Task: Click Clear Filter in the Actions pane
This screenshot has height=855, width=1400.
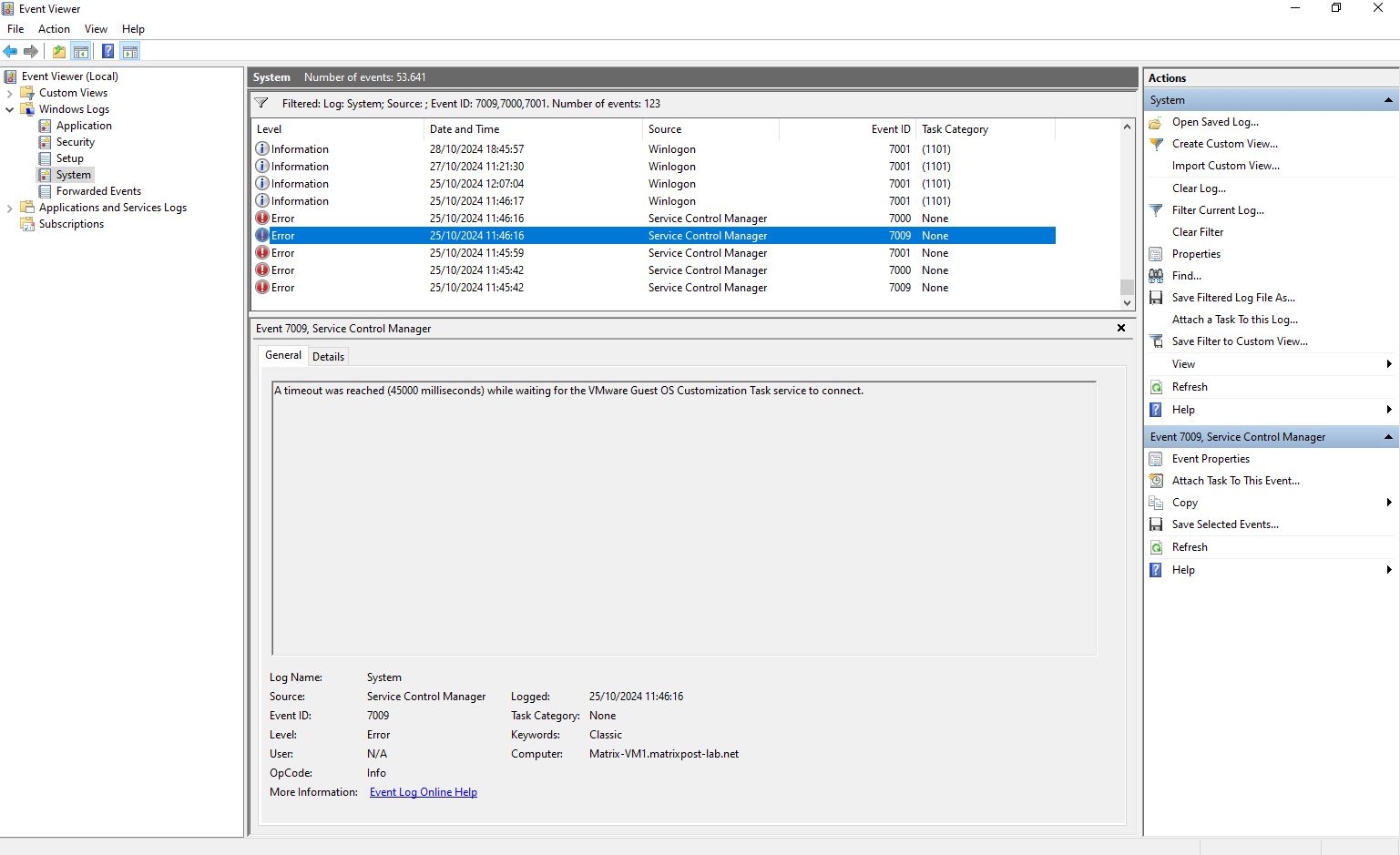Action: coord(1198,232)
